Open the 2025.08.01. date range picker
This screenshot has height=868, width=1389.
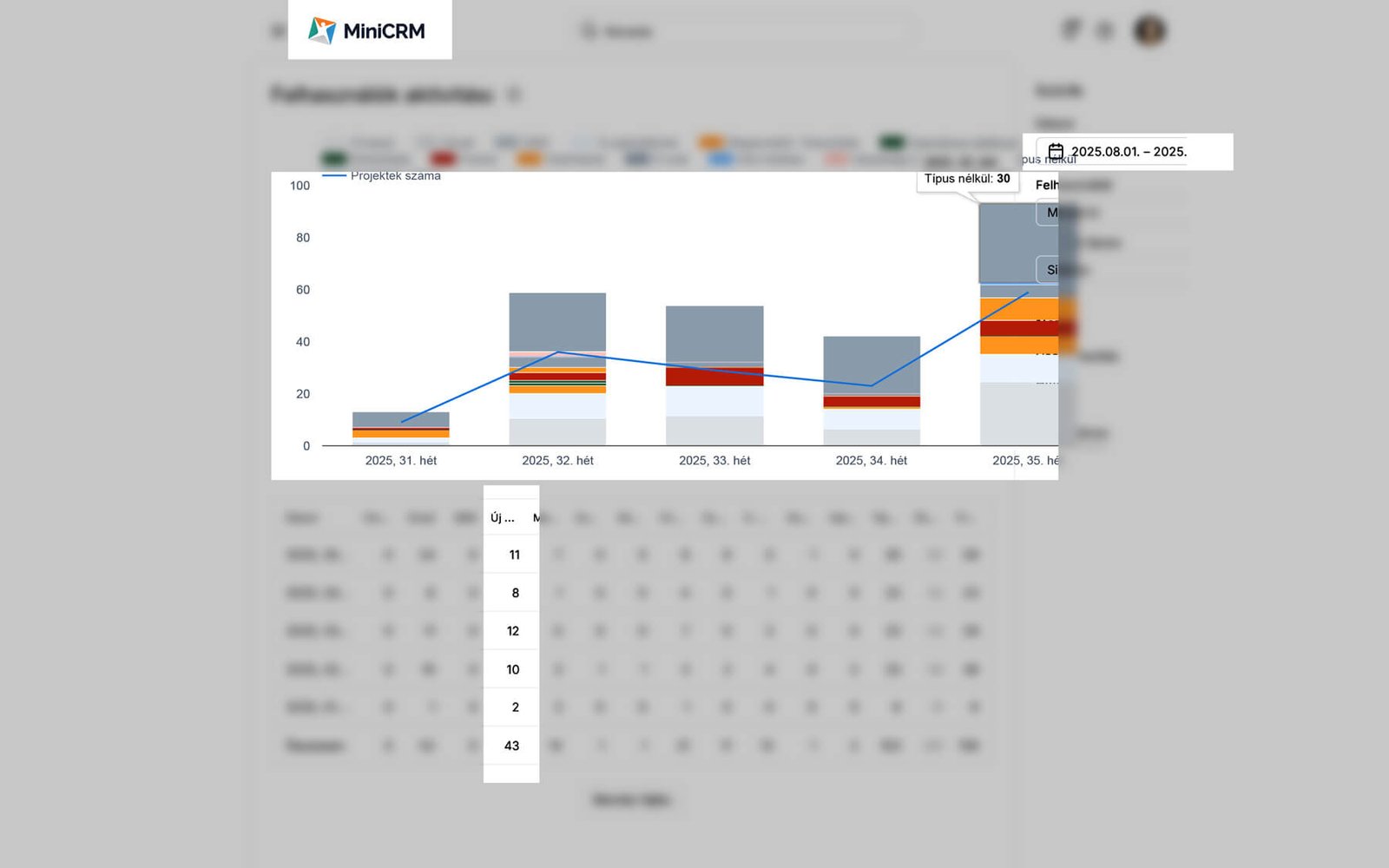pos(1128,151)
